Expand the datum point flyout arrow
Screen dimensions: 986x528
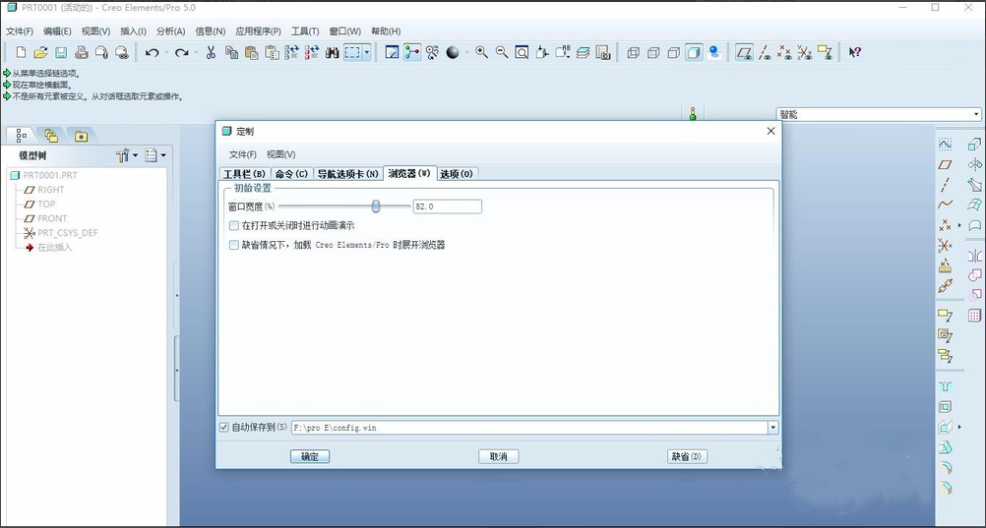(960, 225)
